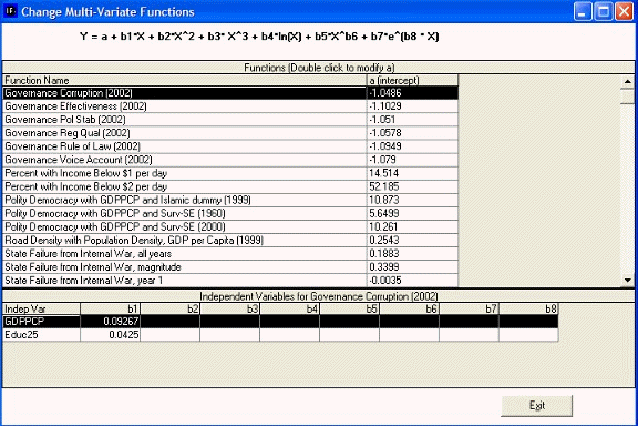Click the Exit button
The width and height of the screenshot is (638, 426).
(x=536, y=406)
